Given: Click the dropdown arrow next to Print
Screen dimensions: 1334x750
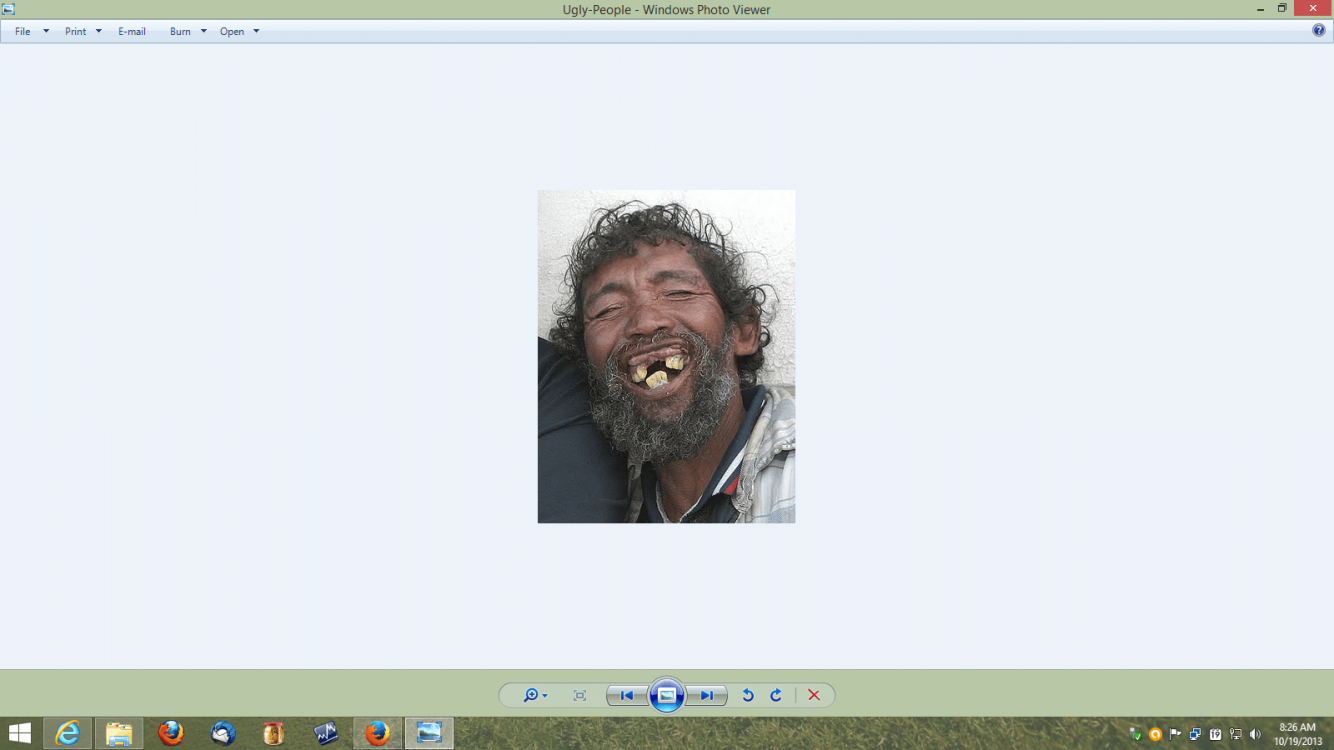Looking at the screenshot, I should click(x=98, y=32).
